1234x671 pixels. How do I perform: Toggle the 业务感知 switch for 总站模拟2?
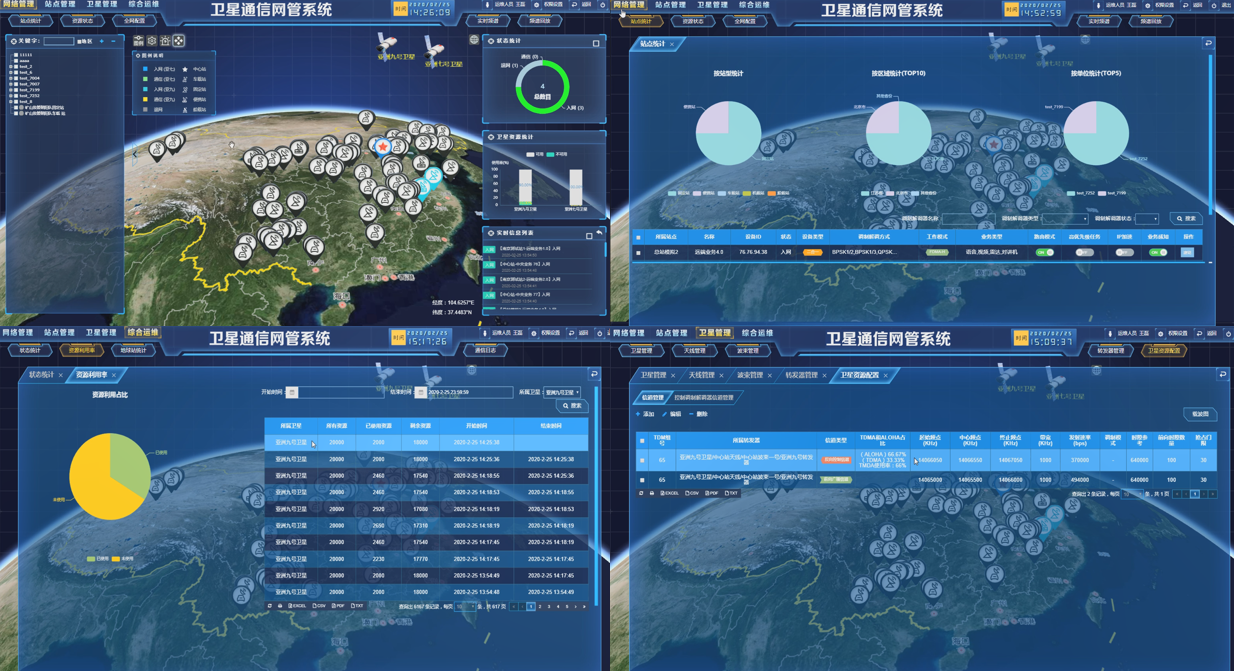coord(1158,252)
